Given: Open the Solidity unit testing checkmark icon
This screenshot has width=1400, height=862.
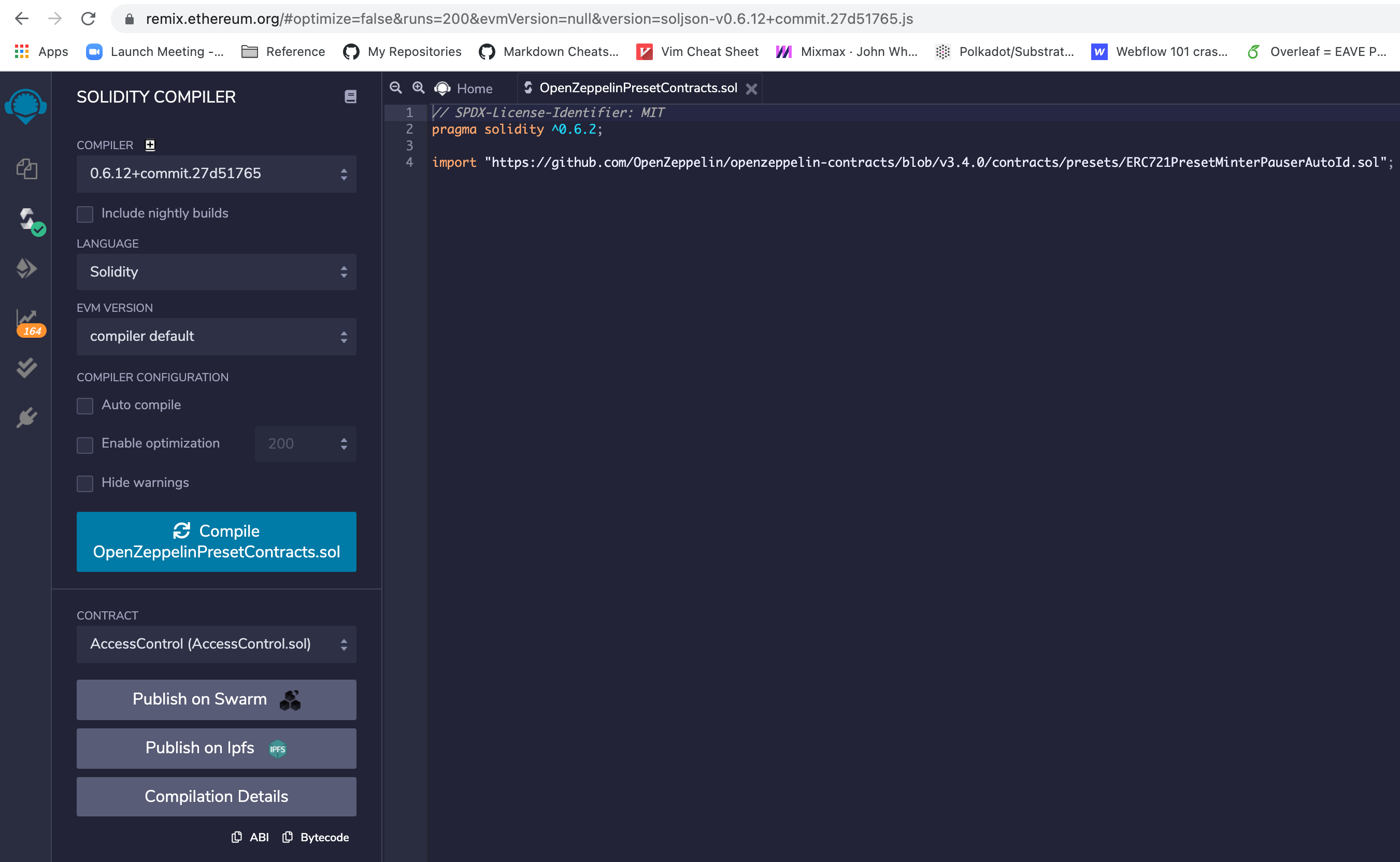Looking at the screenshot, I should point(26,368).
